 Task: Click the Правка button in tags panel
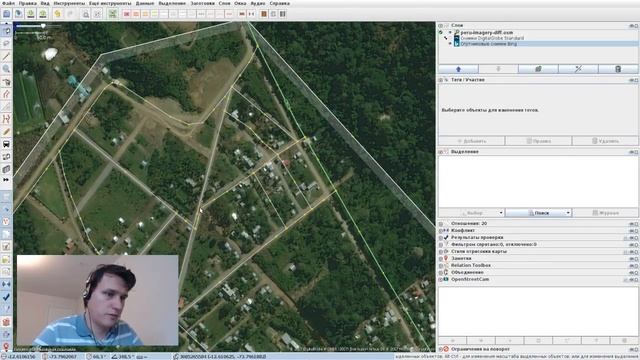click(x=538, y=141)
